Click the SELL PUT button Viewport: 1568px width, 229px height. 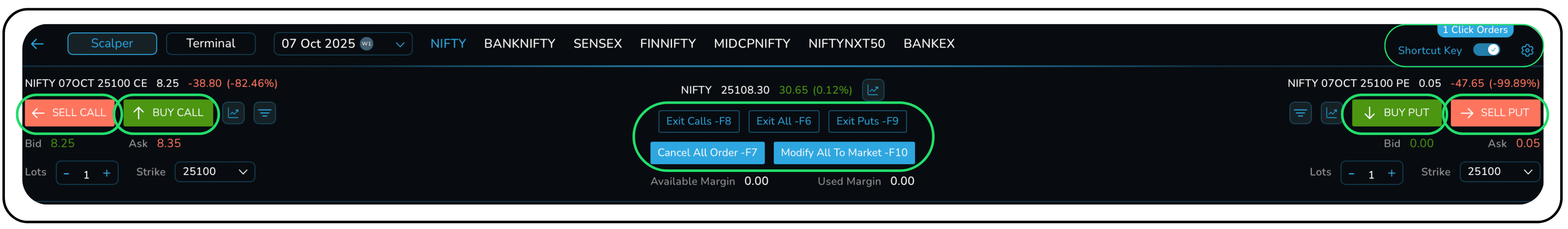(x=1495, y=113)
